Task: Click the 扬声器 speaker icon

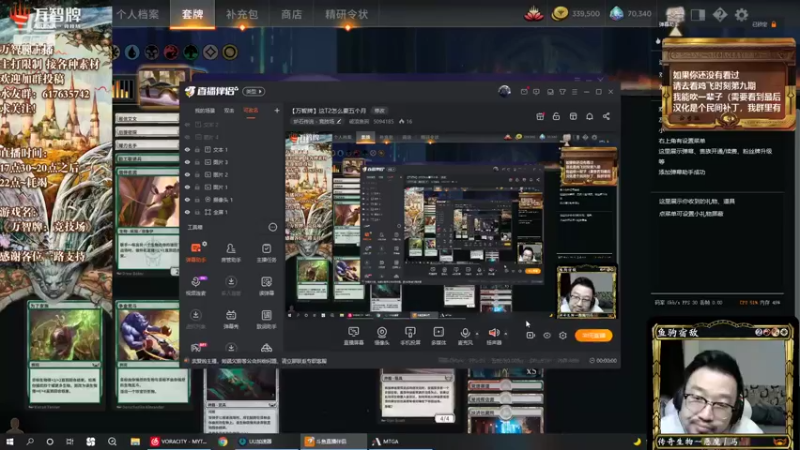Action: 493,336
